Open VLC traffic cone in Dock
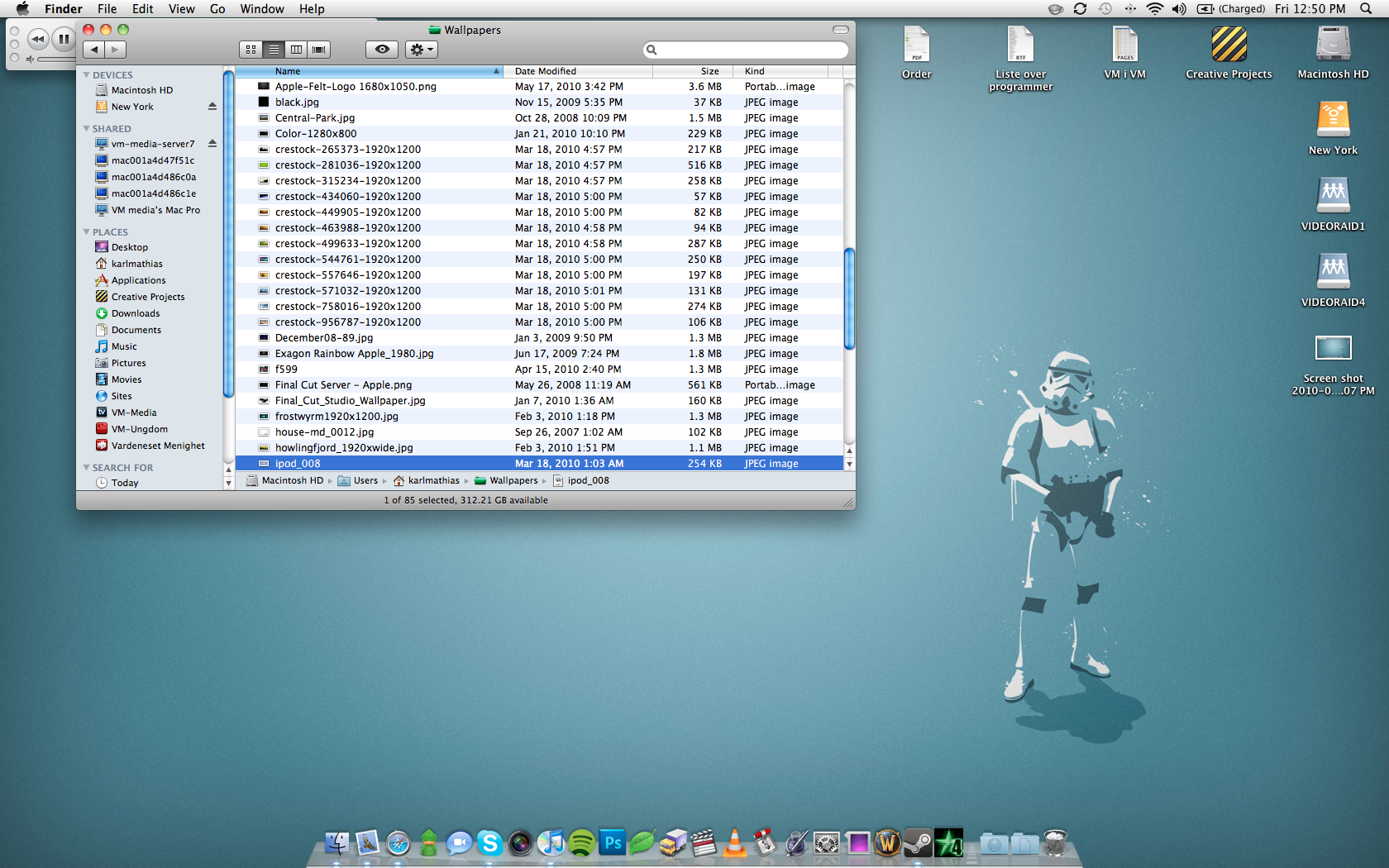The height and width of the screenshot is (868, 1389). point(734,842)
